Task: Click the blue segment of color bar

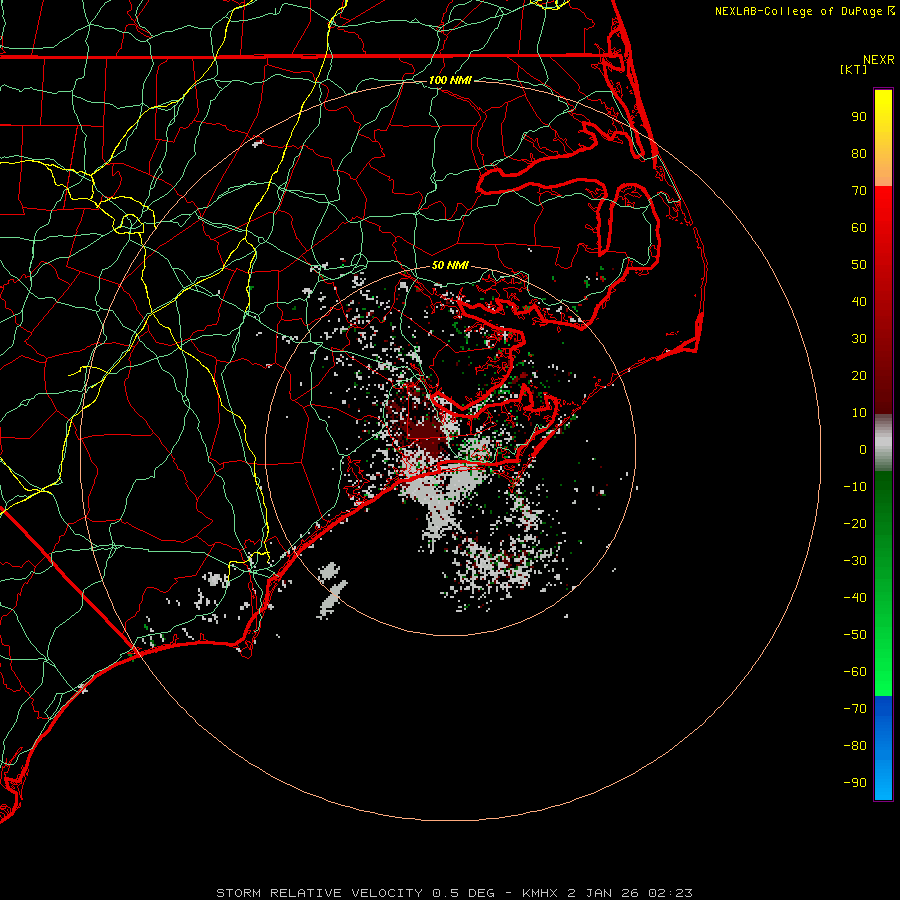Action: pyautogui.click(x=883, y=748)
